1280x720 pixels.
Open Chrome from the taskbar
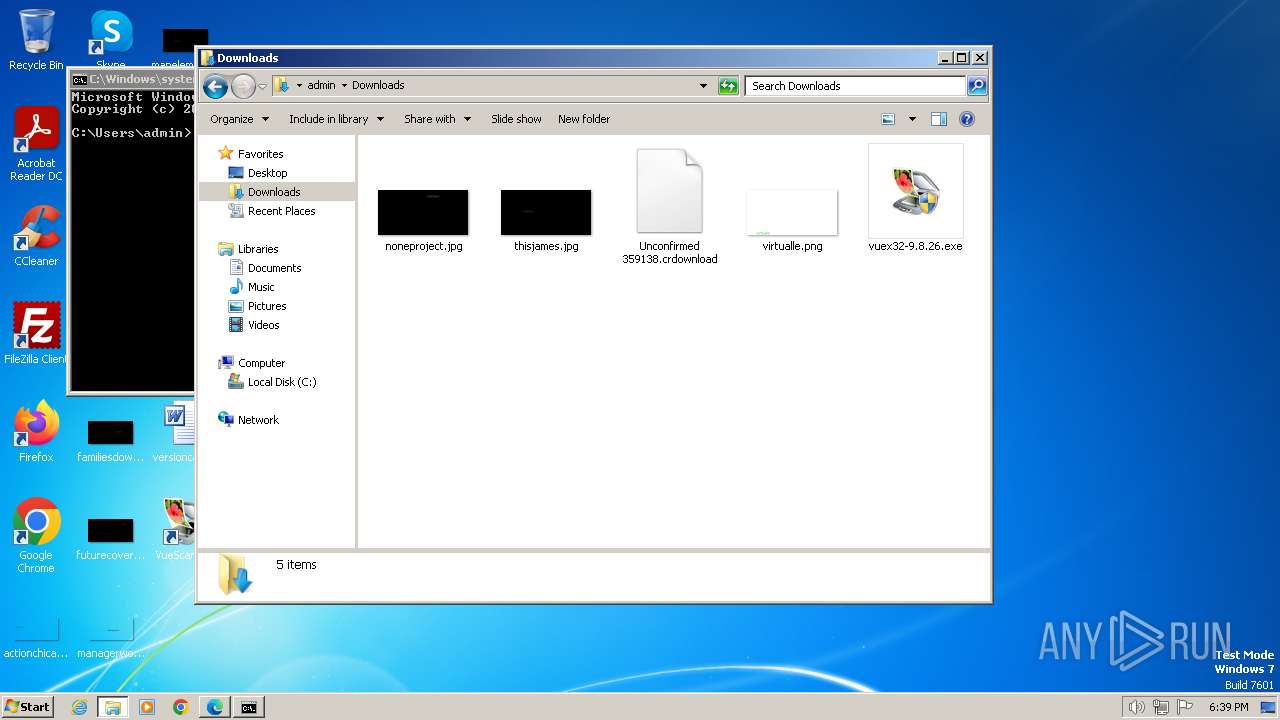(181, 707)
